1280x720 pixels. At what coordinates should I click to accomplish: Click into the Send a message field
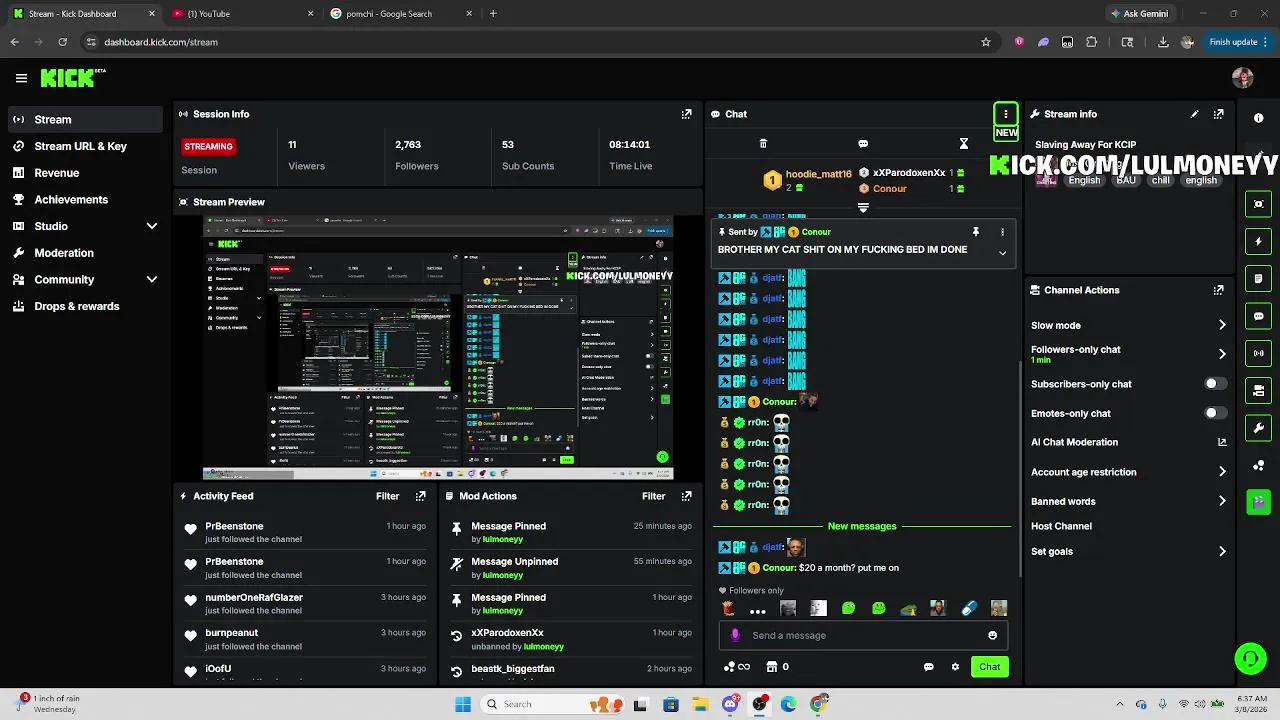[x=865, y=635]
